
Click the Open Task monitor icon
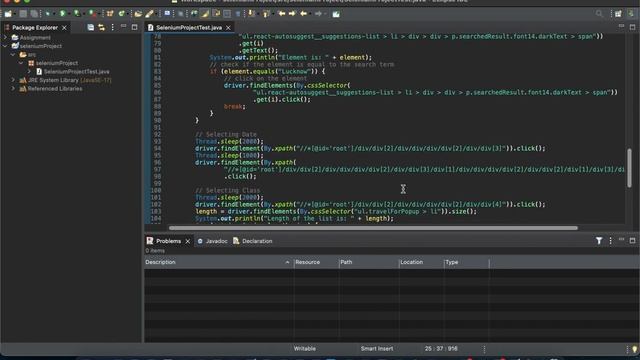pos(167,14)
